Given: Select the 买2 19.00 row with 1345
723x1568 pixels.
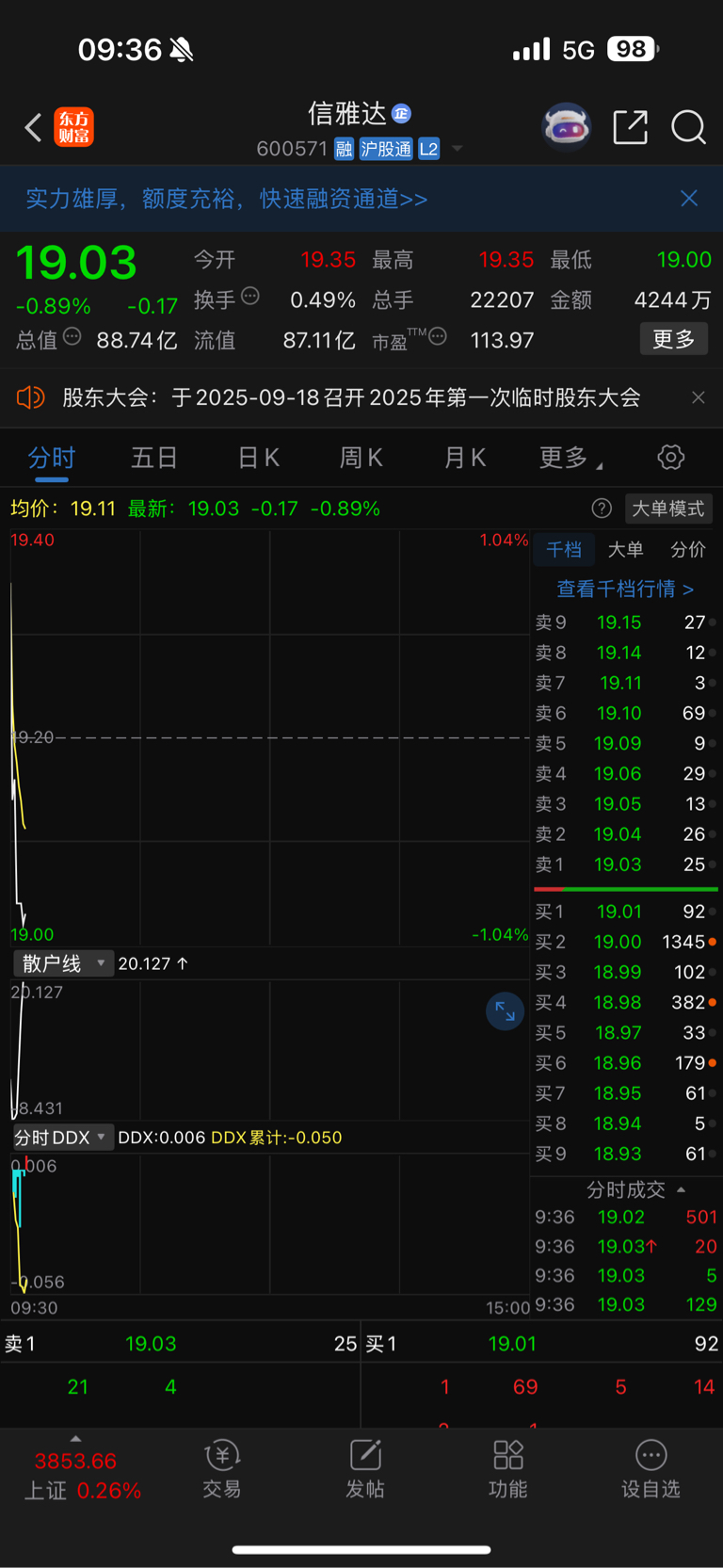Looking at the screenshot, I should (x=625, y=942).
